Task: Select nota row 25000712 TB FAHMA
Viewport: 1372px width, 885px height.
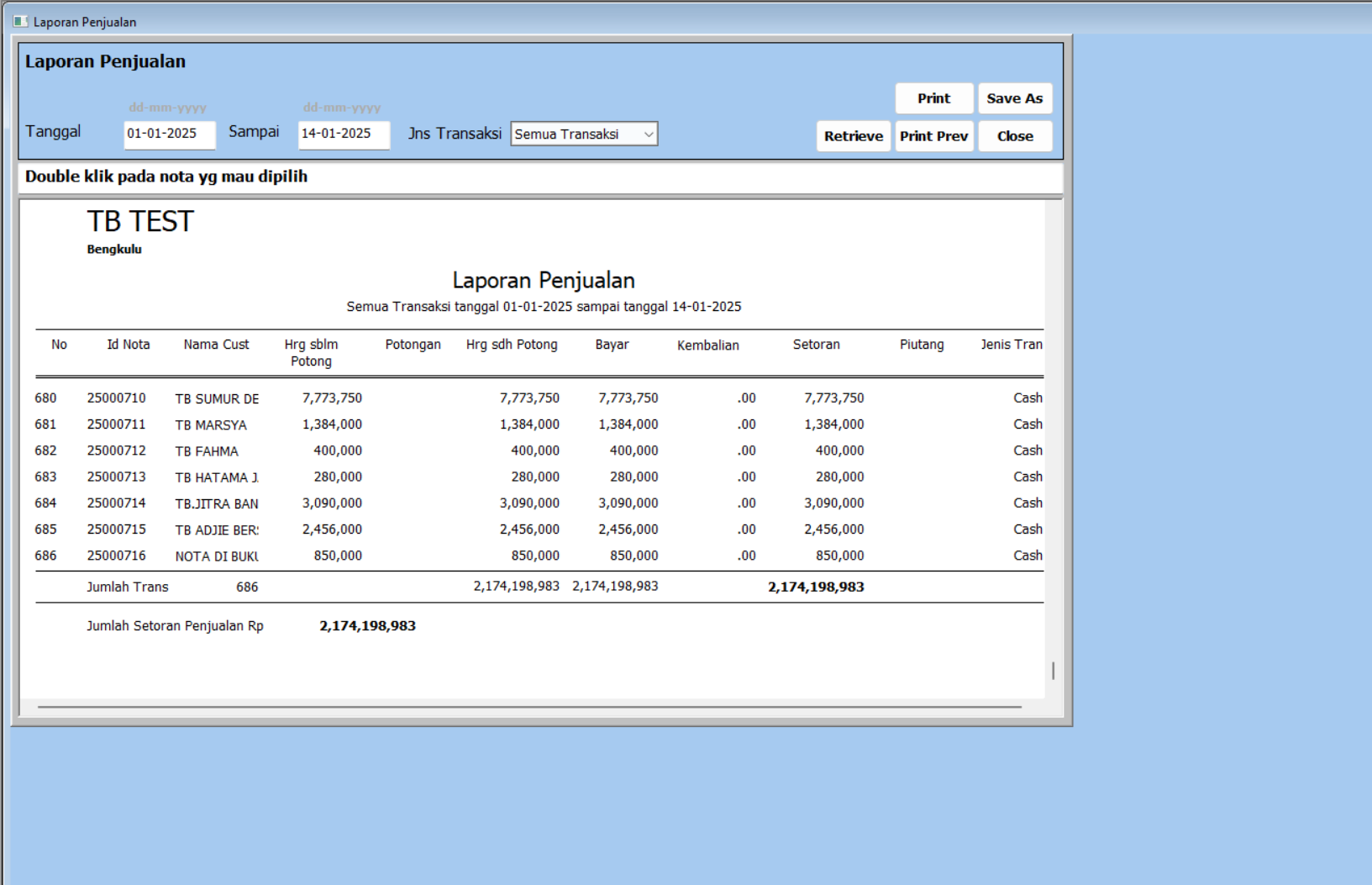Action: pyautogui.click(x=207, y=451)
